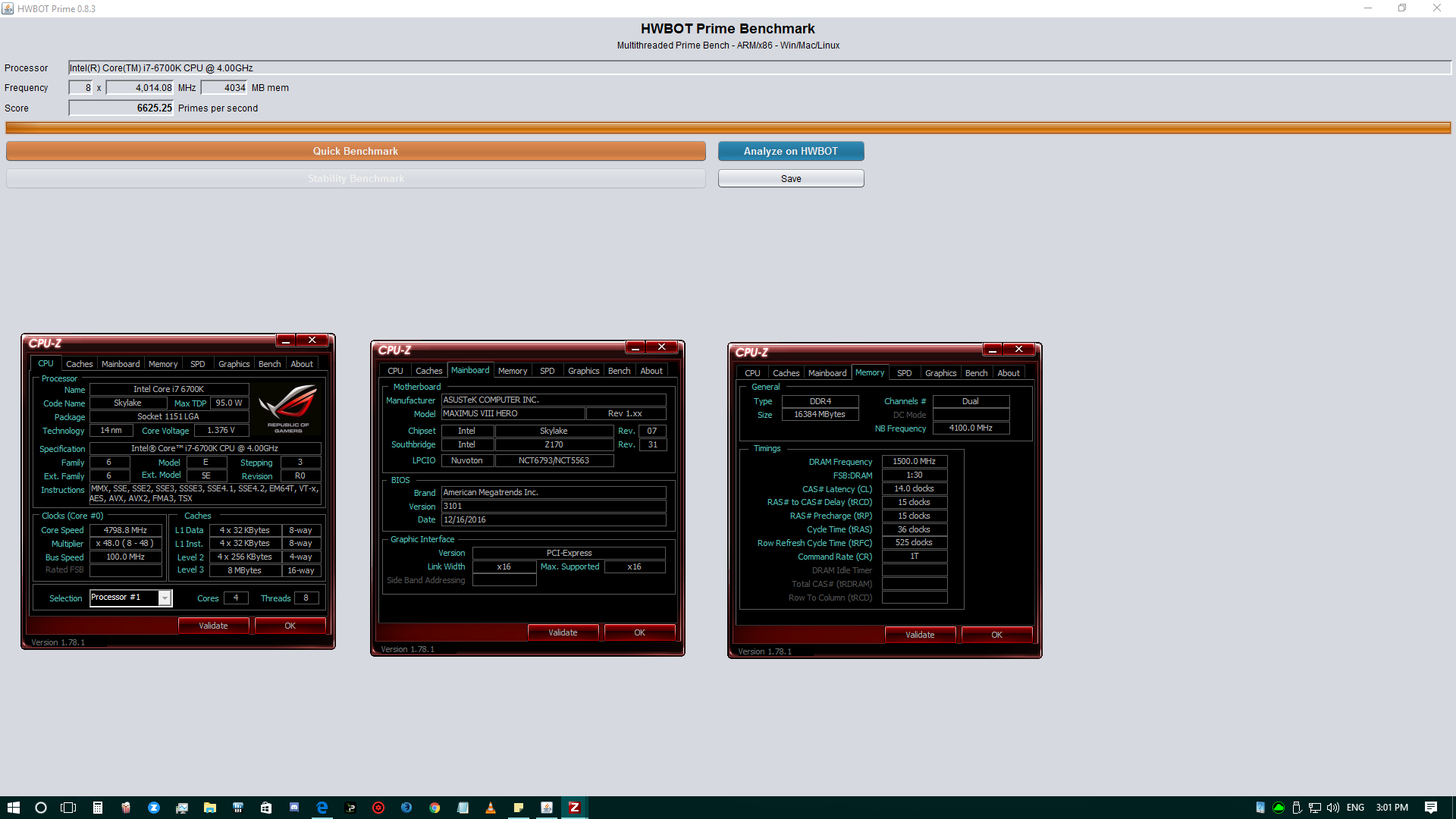Click the Analyze on HWBOT button
Image resolution: width=1456 pixels, height=819 pixels.
pos(791,151)
